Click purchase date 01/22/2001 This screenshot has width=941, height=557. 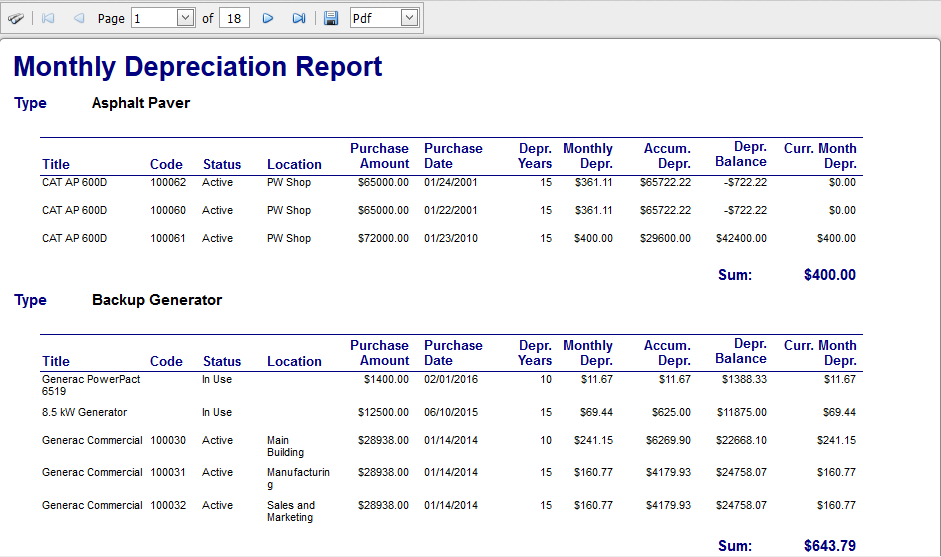(451, 211)
